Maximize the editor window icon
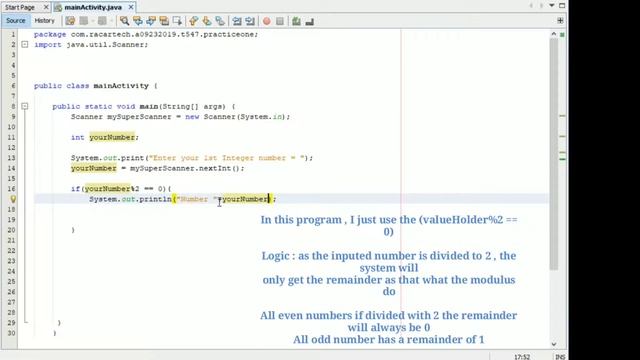Image resolution: width=640 pixels, height=360 pixels. click(x=562, y=6)
